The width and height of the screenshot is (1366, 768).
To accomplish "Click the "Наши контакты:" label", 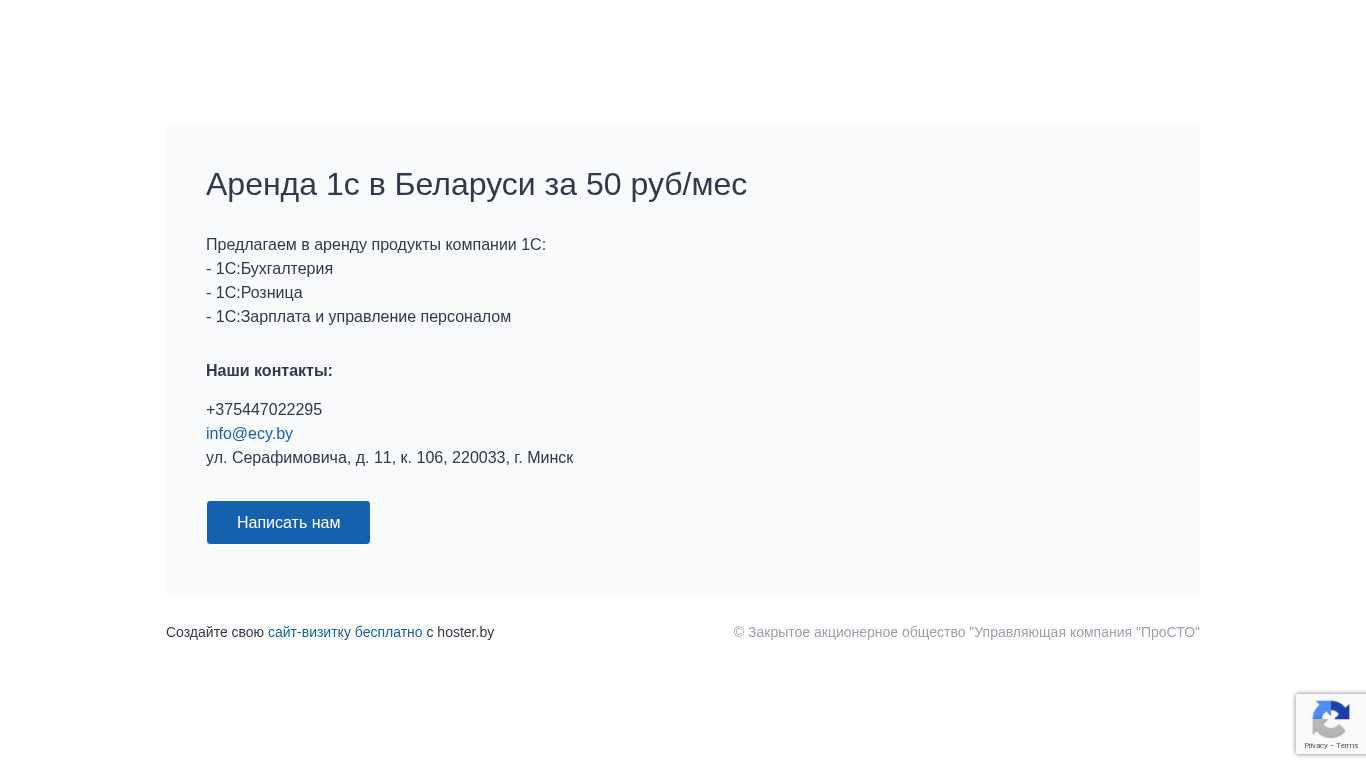I will (269, 371).
